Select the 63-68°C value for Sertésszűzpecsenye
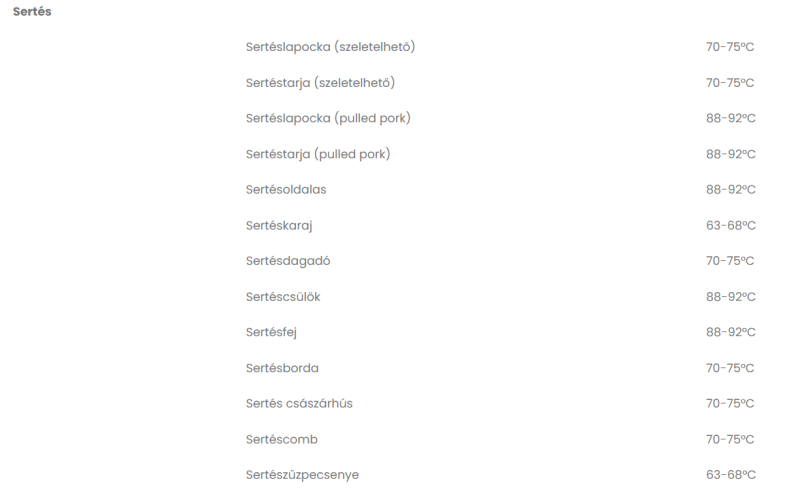 pos(731,475)
